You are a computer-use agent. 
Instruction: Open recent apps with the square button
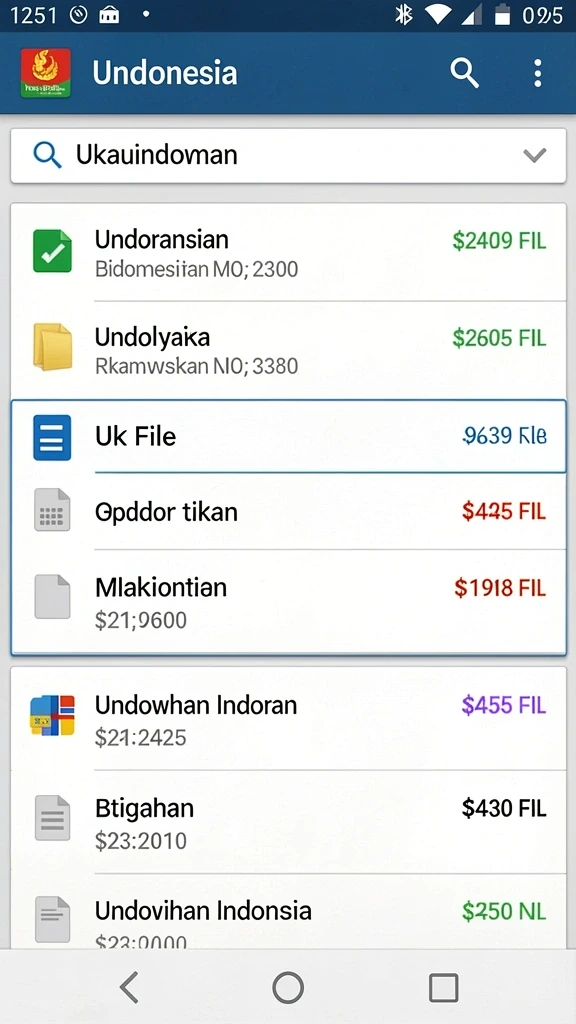443,987
